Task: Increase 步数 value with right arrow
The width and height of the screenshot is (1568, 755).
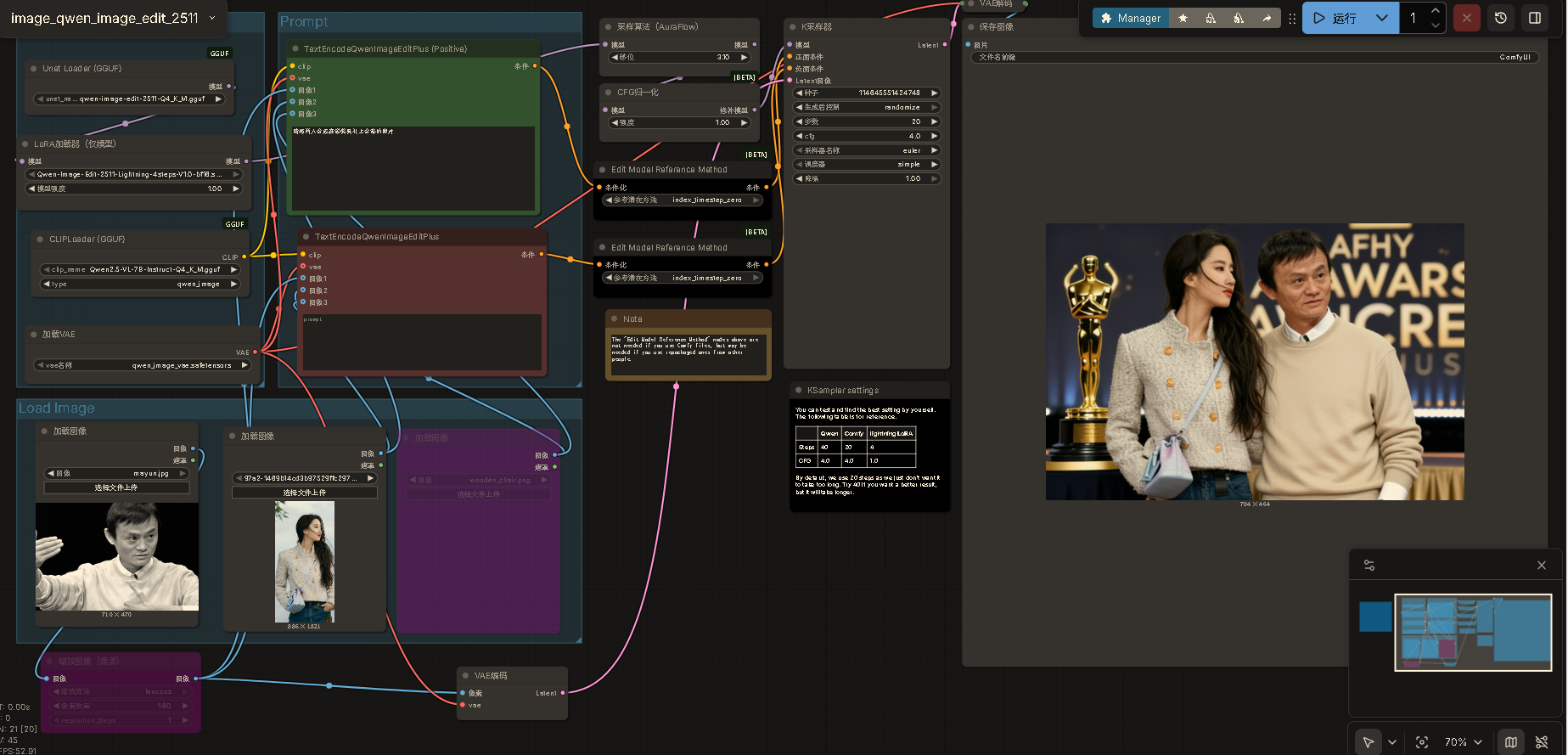Action: coord(935,121)
